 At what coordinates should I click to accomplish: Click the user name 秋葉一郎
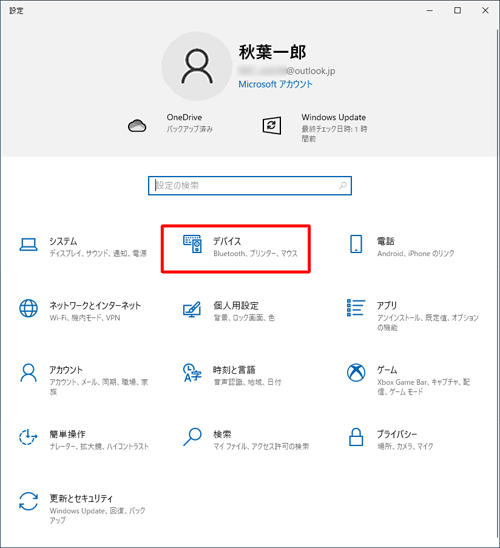click(x=273, y=52)
